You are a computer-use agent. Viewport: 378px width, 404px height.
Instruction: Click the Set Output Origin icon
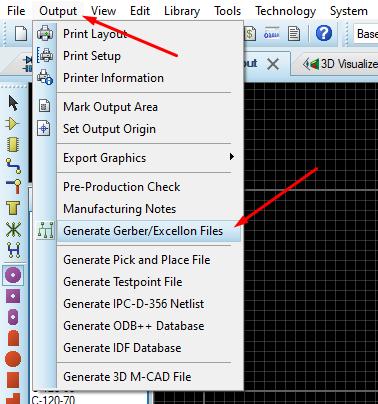click(x=44, y=128)
